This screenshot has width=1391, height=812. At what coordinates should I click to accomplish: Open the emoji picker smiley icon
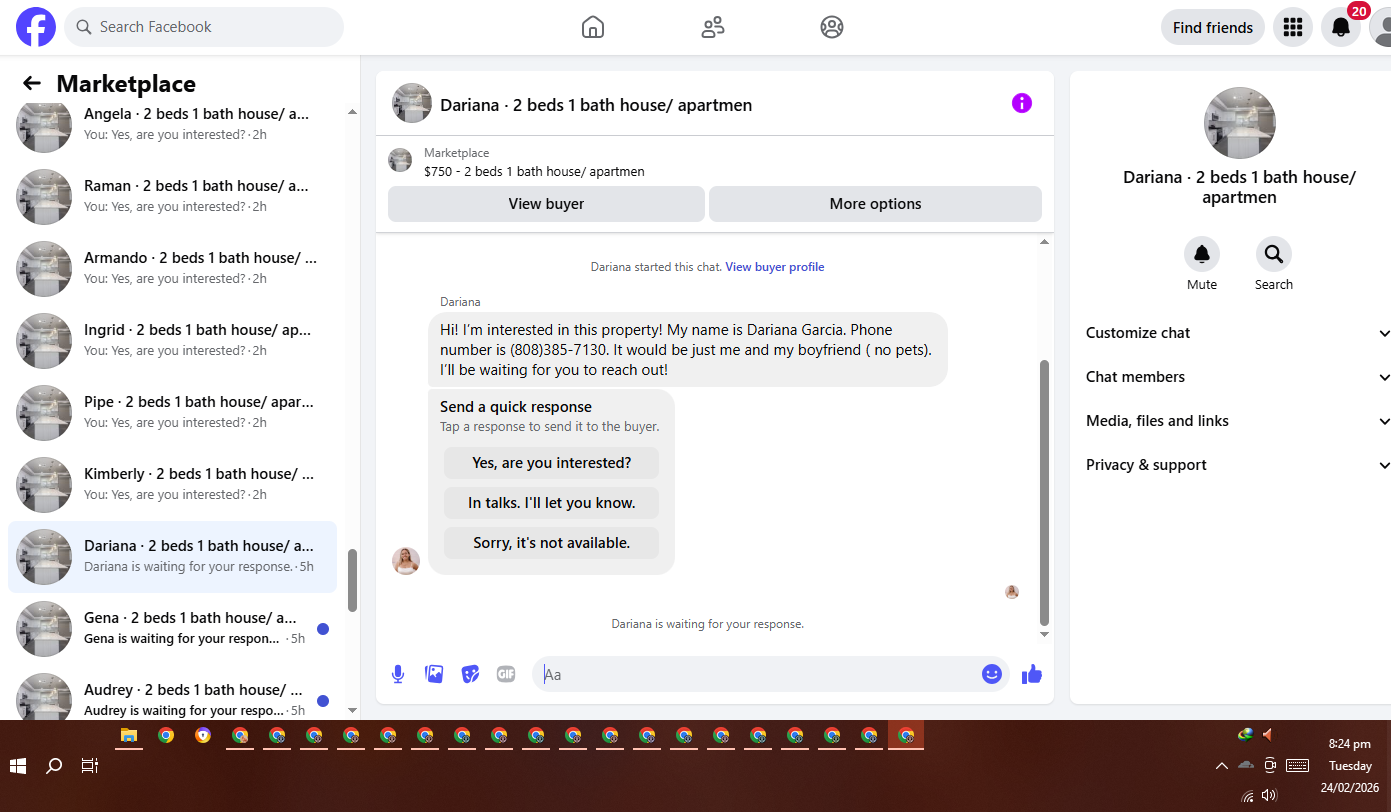[x=992, y=674]
